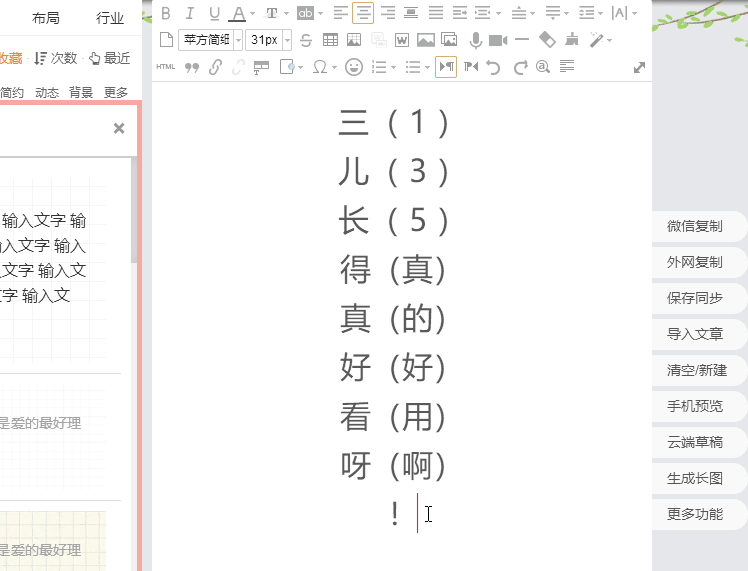
Task: Switch to HTML source mode
Action: (166, 67)
